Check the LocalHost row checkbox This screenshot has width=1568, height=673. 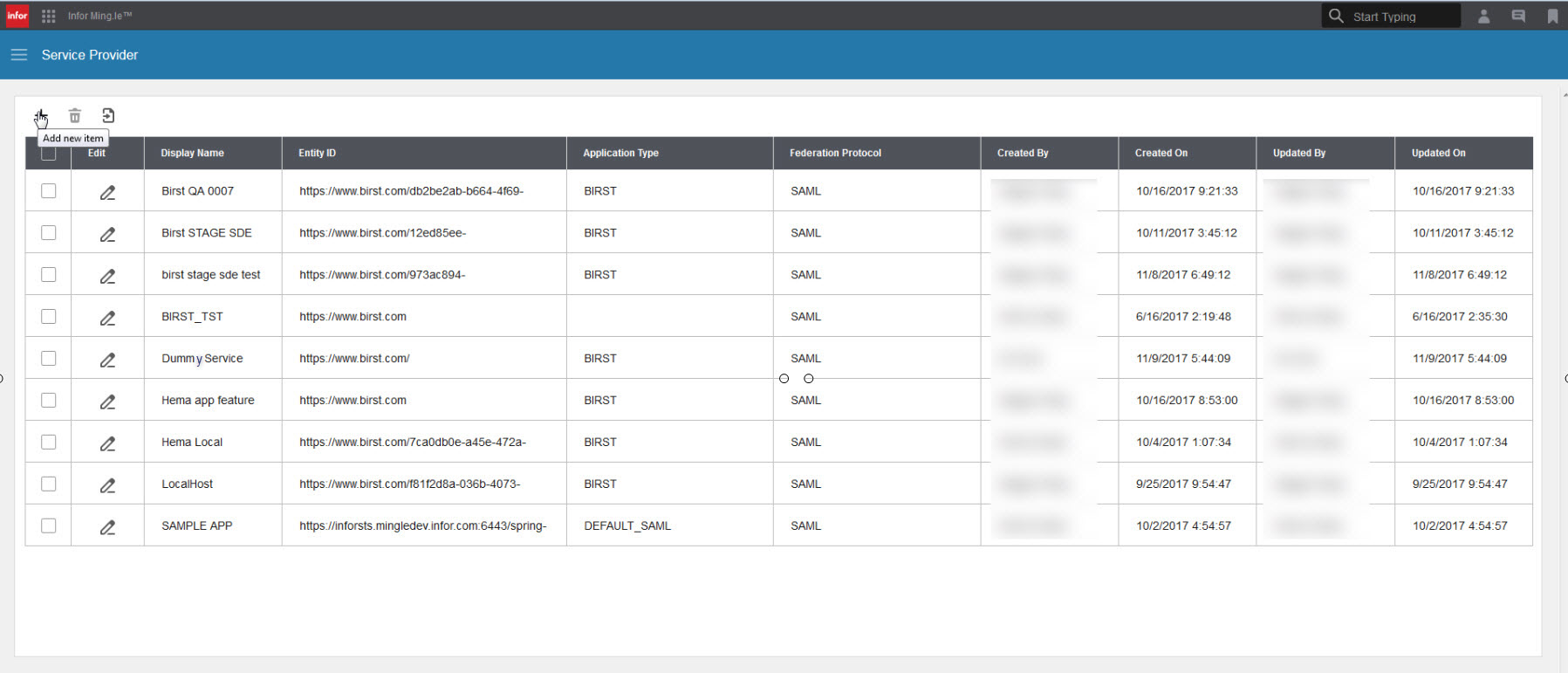click(x=49, y=484)
